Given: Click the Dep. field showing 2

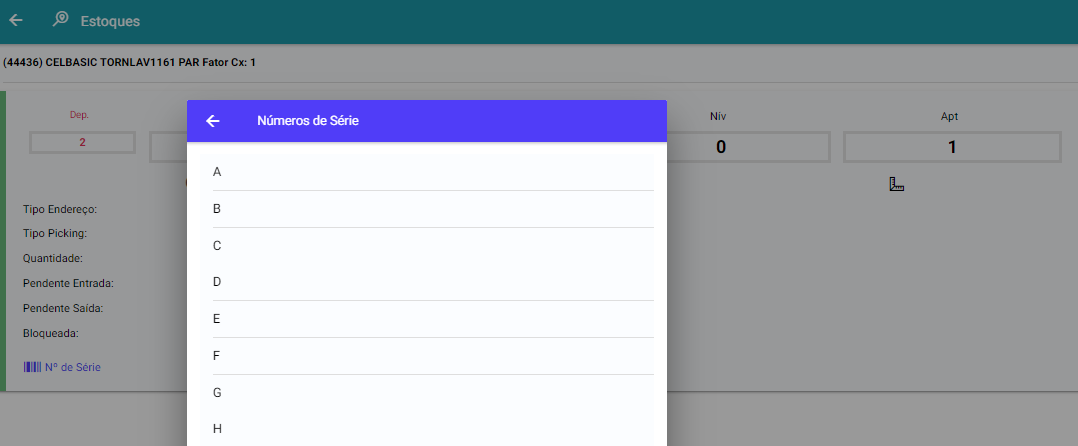Looking at the screenshot, I should click(82, 142).
